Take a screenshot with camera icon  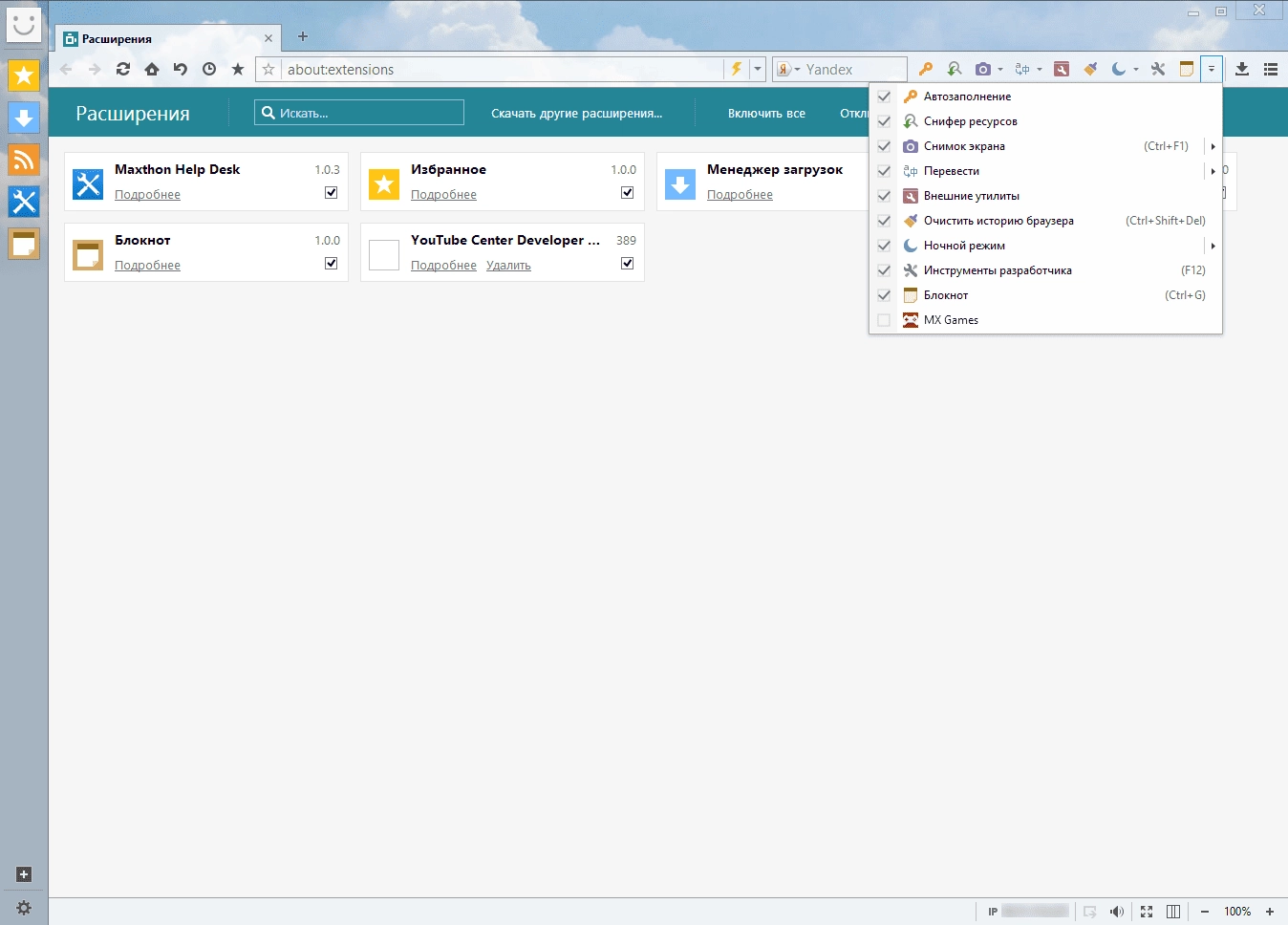(982, 69)
